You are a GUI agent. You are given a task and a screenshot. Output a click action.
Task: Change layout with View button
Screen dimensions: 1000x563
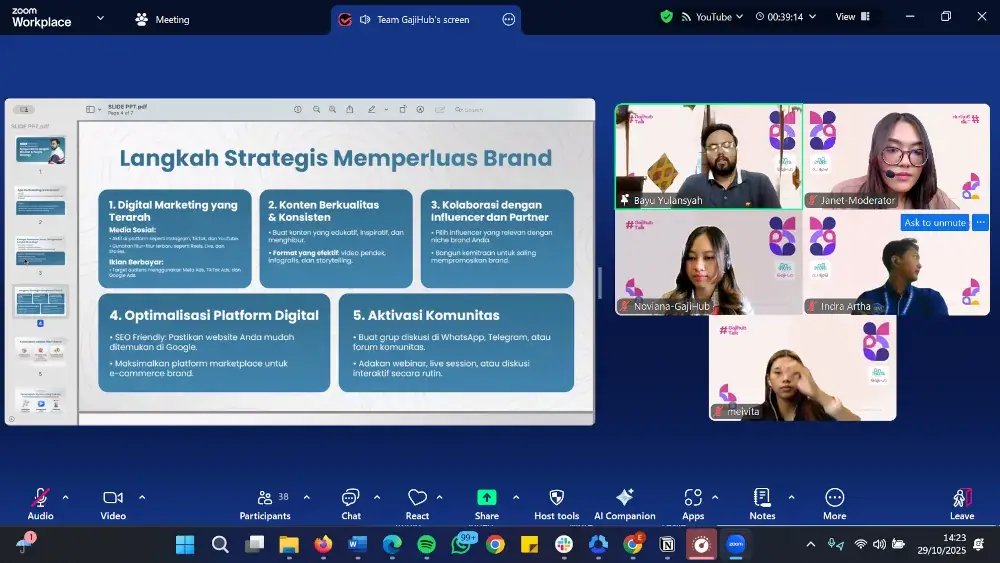853,17
